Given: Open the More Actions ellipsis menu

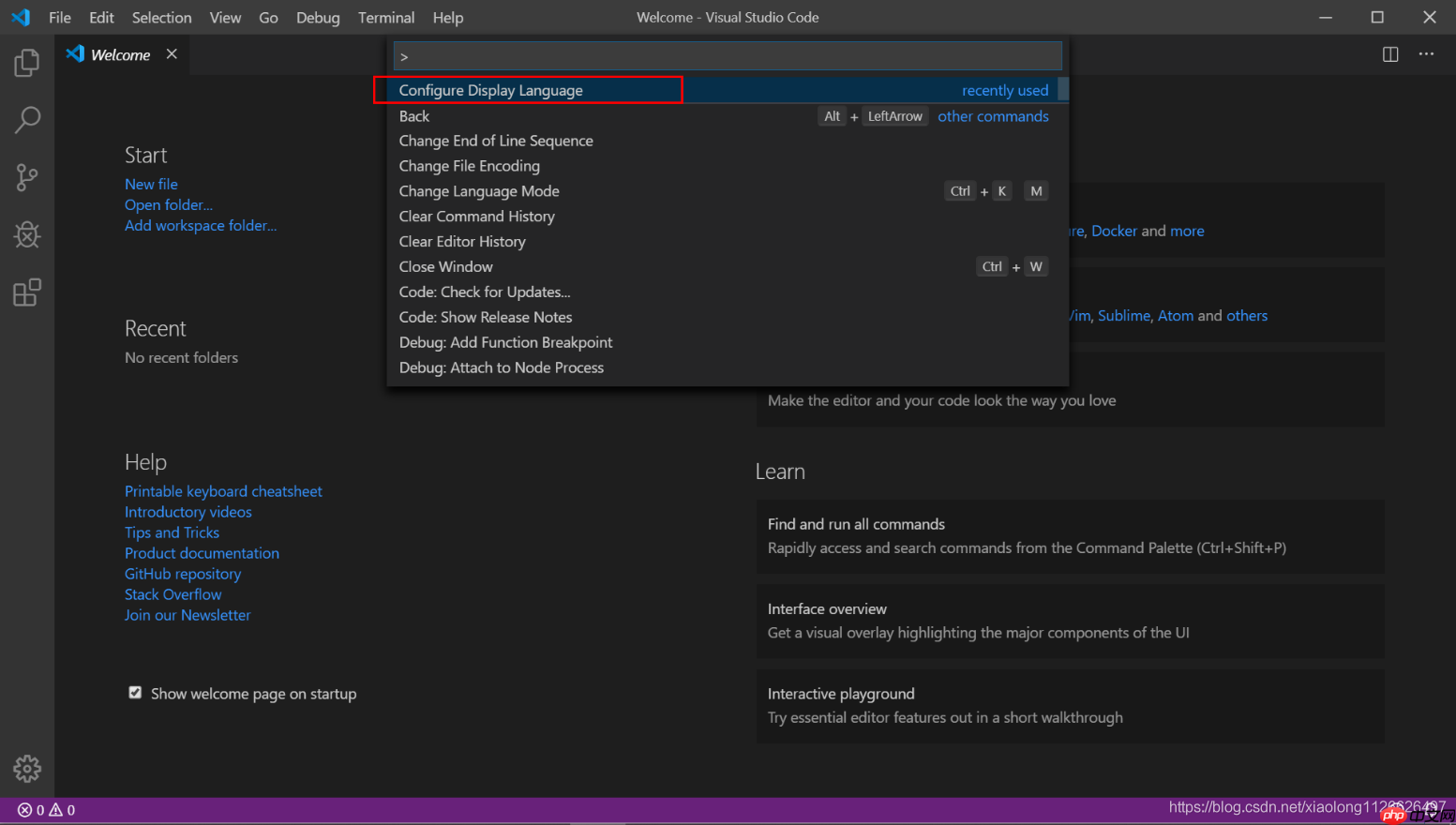Looking at the screenshot, I should point(1426,54).
